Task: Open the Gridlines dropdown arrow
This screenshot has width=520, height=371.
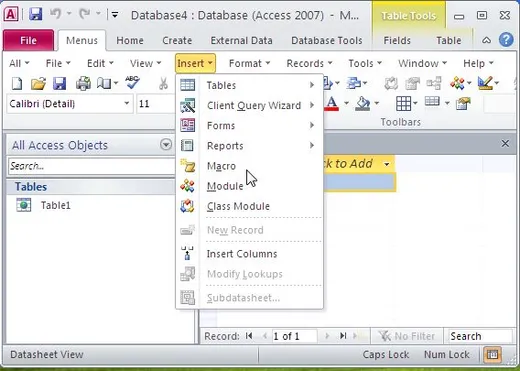Action: click(x=415, y=103)
